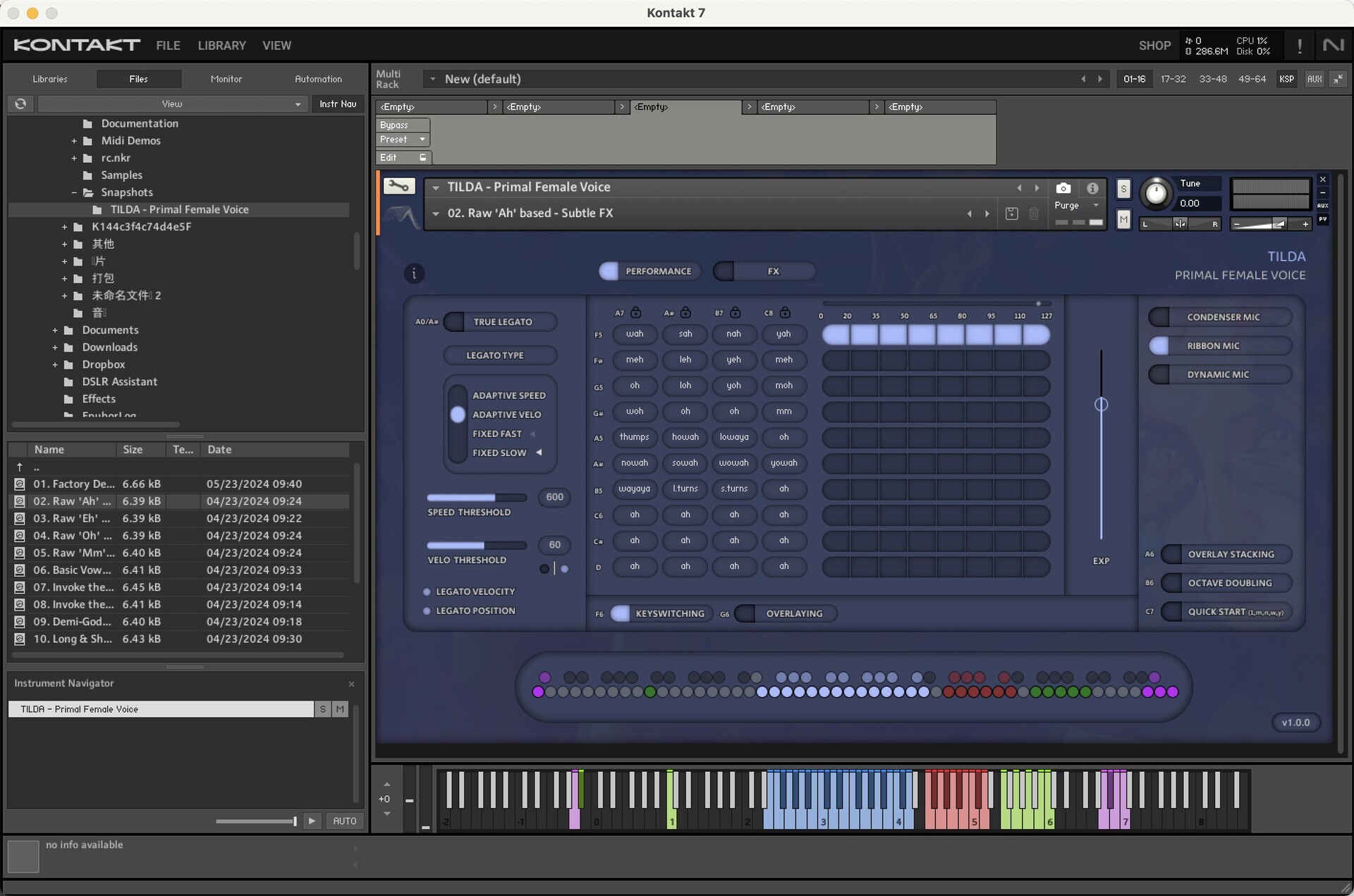Switch to the Libraries tab

(x=50, y=79)
